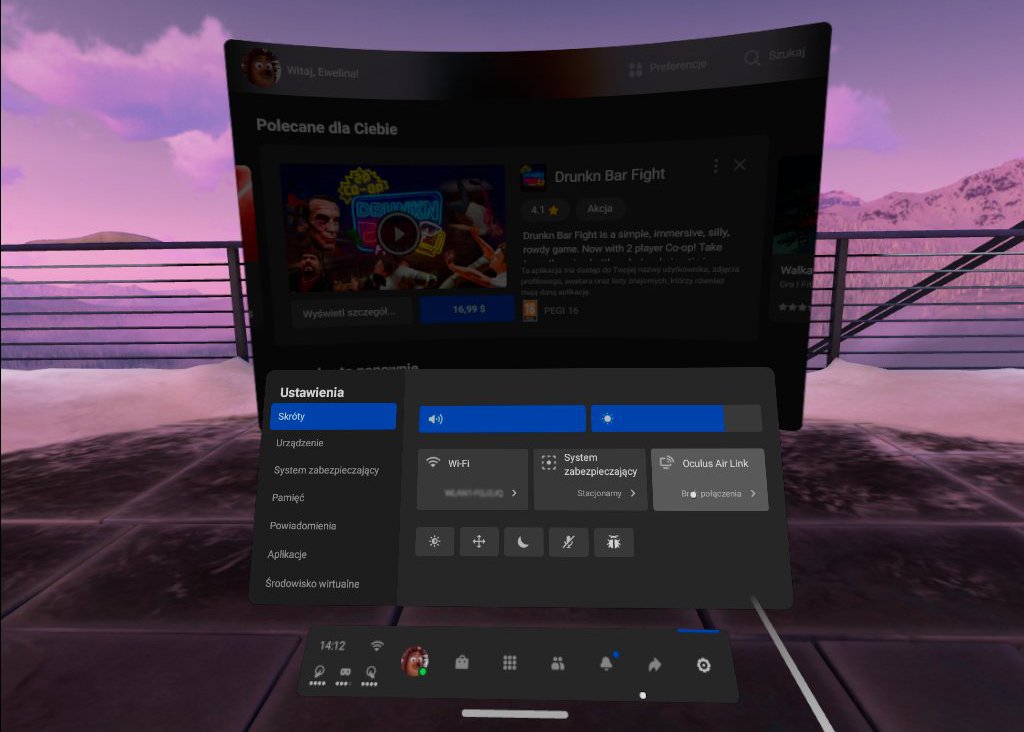Click the 16,99 $ price button
The height and width of the screenshot is (732, 1024).
(468, 310)
